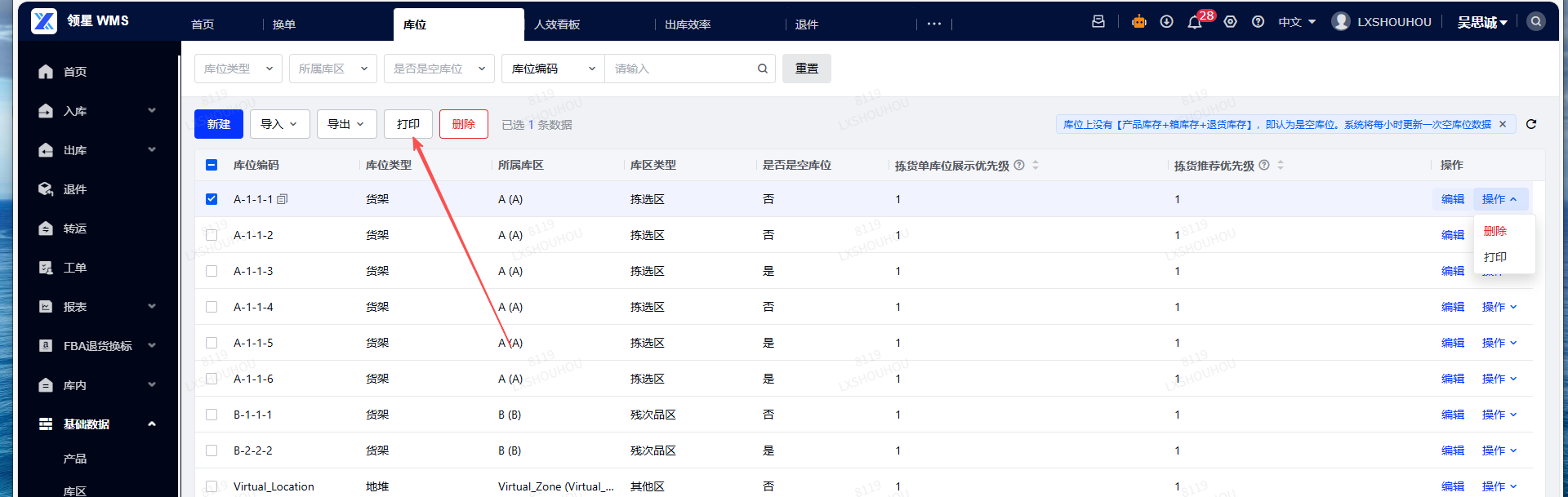Click help icon next to 拣货单库位展示优先级
The image size is (1568, 497).
pos(1019,165)
